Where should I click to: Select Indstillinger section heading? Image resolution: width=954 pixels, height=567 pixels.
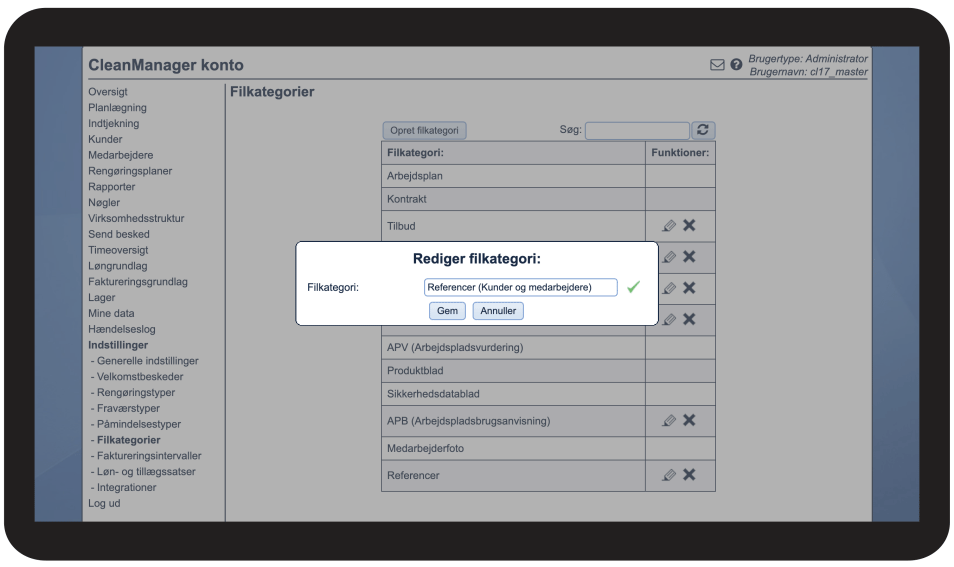118,345
